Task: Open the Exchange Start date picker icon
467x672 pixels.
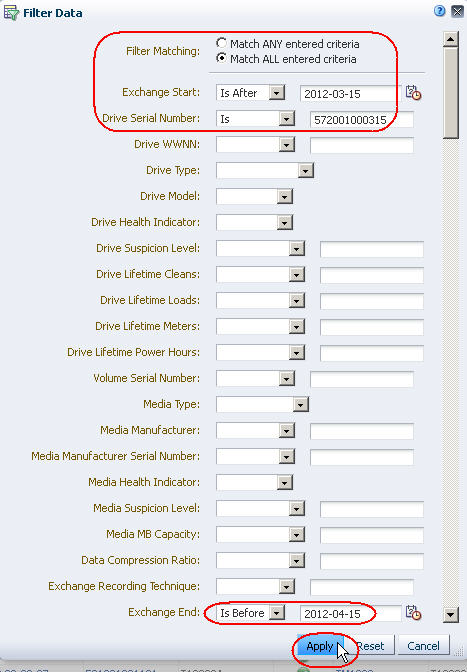Action: click(x=413, y=93)
